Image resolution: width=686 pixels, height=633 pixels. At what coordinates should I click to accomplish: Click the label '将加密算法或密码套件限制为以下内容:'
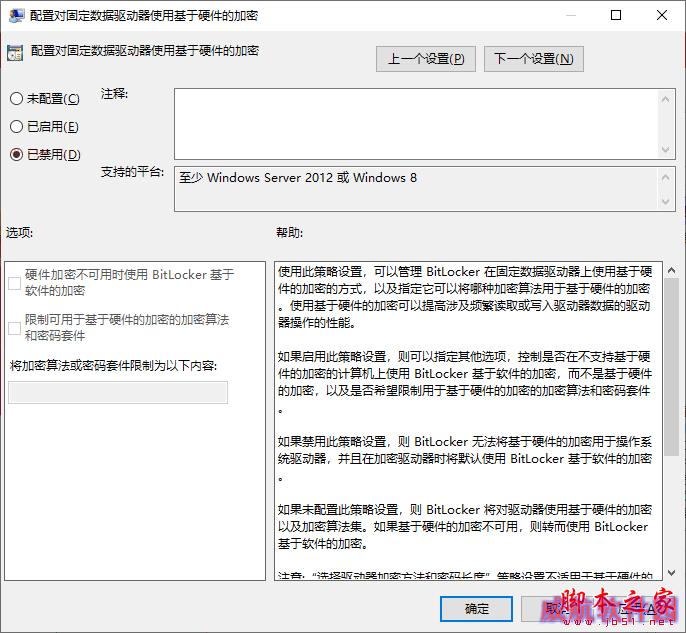[113, 365]
